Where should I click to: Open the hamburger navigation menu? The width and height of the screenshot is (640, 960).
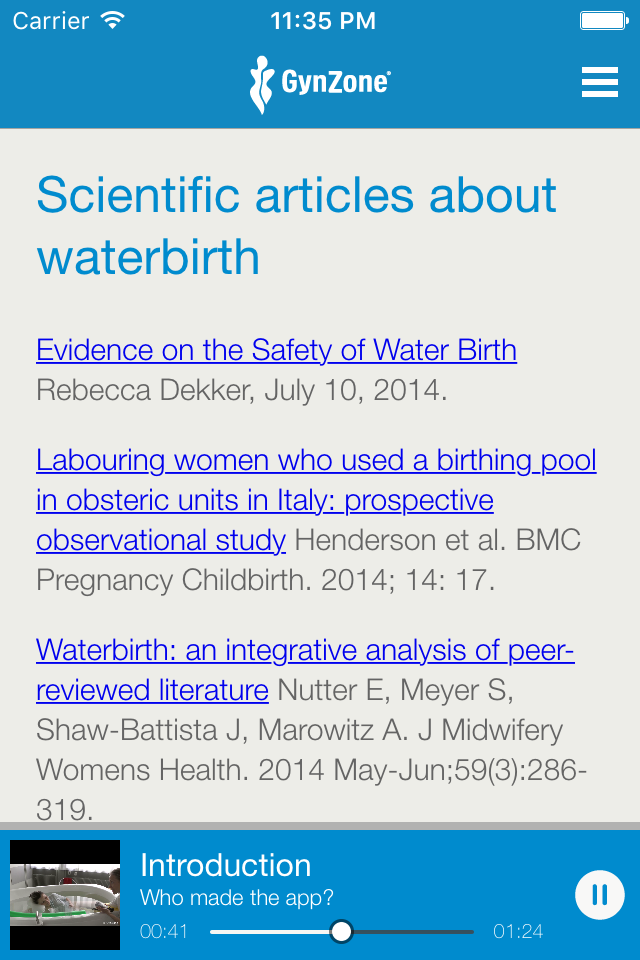599,82
